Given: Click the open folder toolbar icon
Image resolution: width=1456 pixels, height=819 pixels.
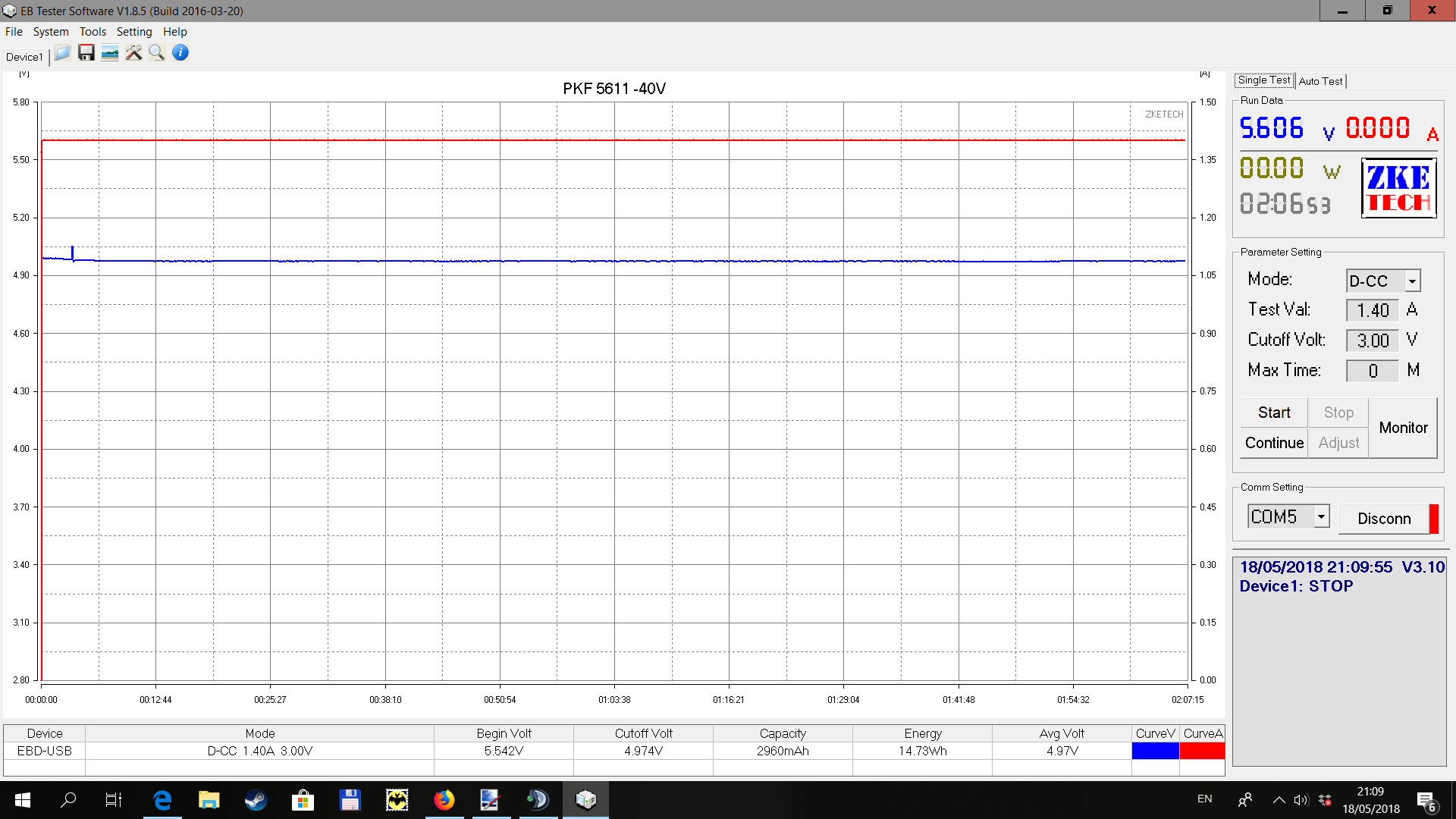Looking at the screenshot, I should (62, 52).
